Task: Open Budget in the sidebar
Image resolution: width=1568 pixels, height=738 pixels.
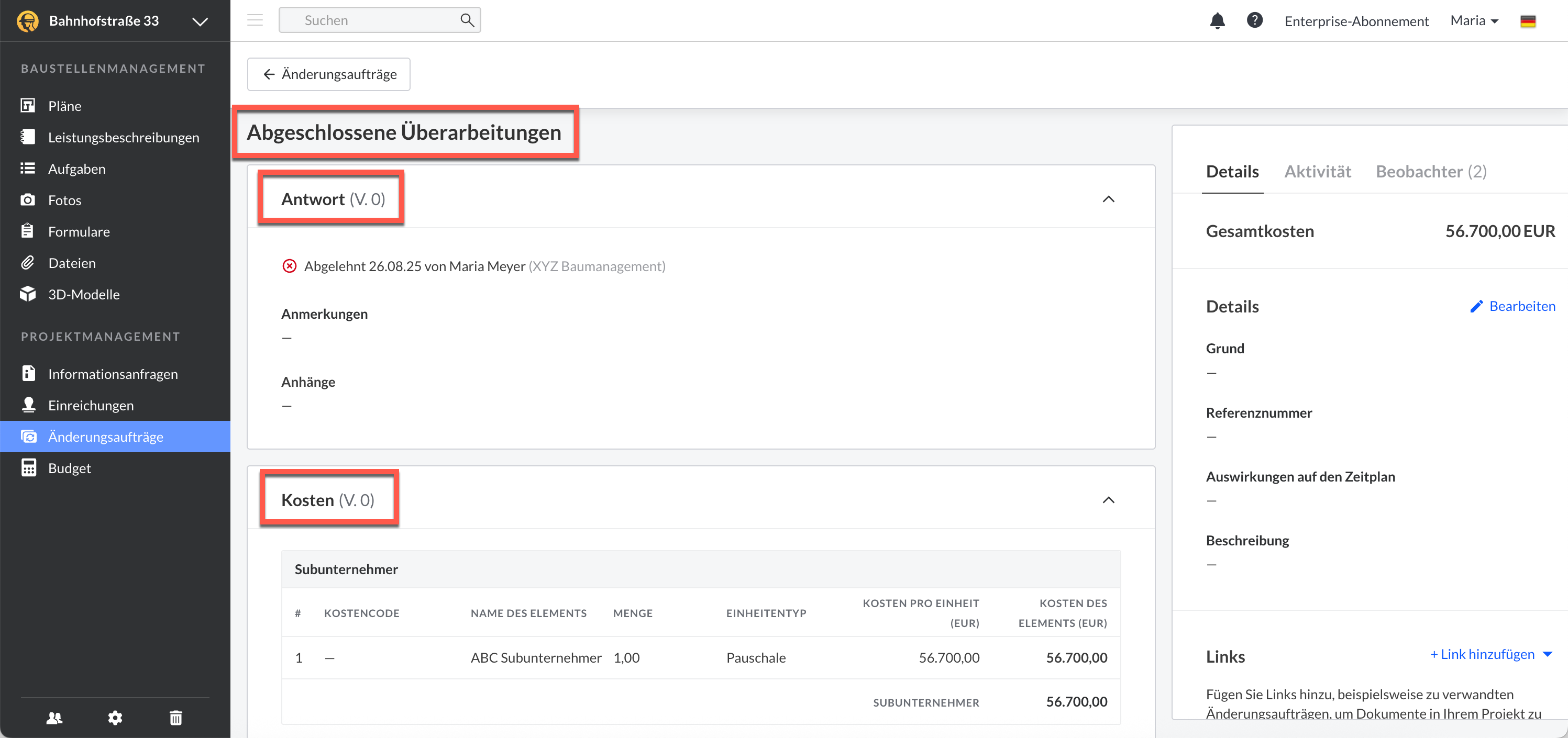Action: tap(69, 468)
